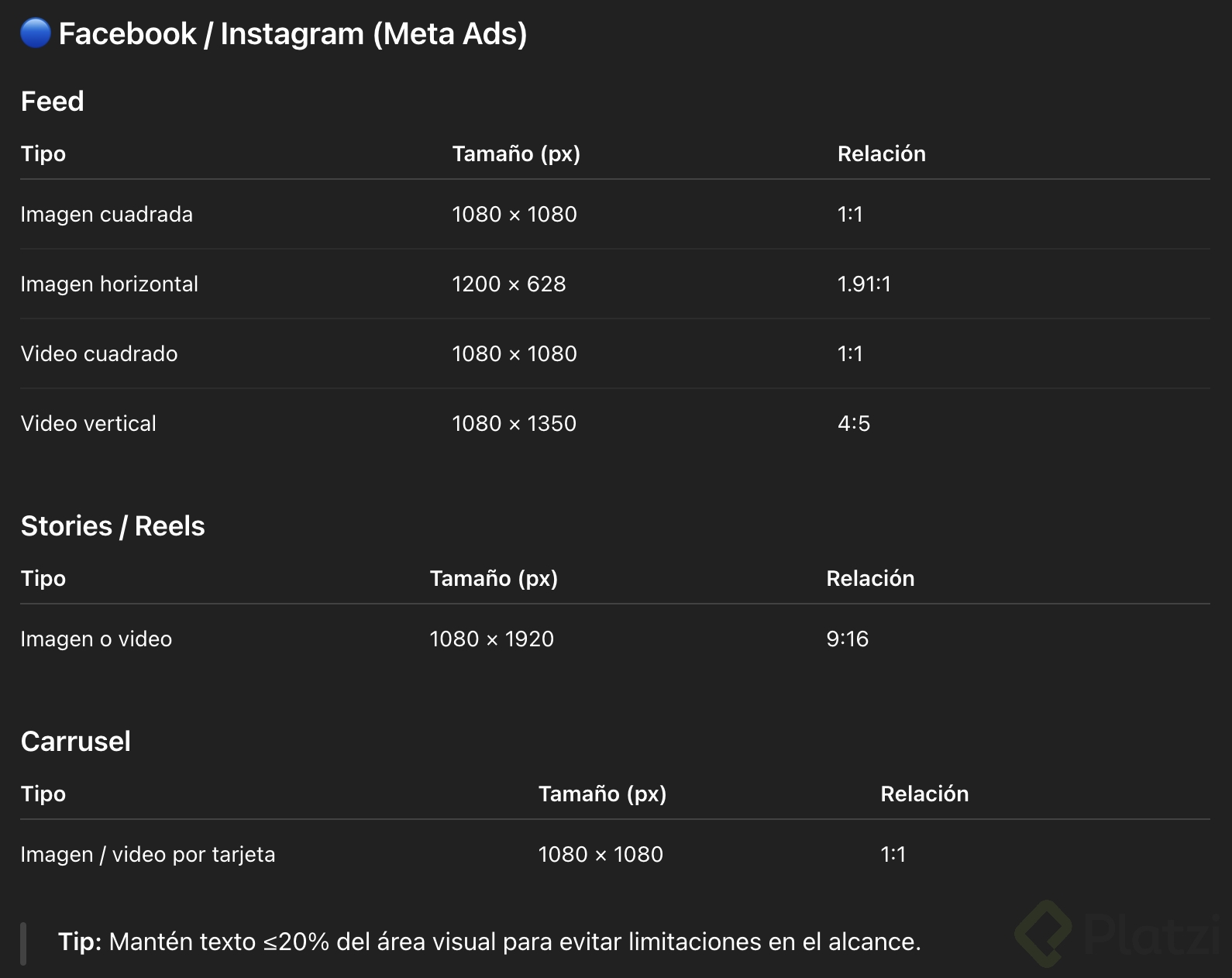Click the blue circle icon beside Facebook heading
Image resolution: width=1232 pixels, height=978 pixels.
[36, 33]
